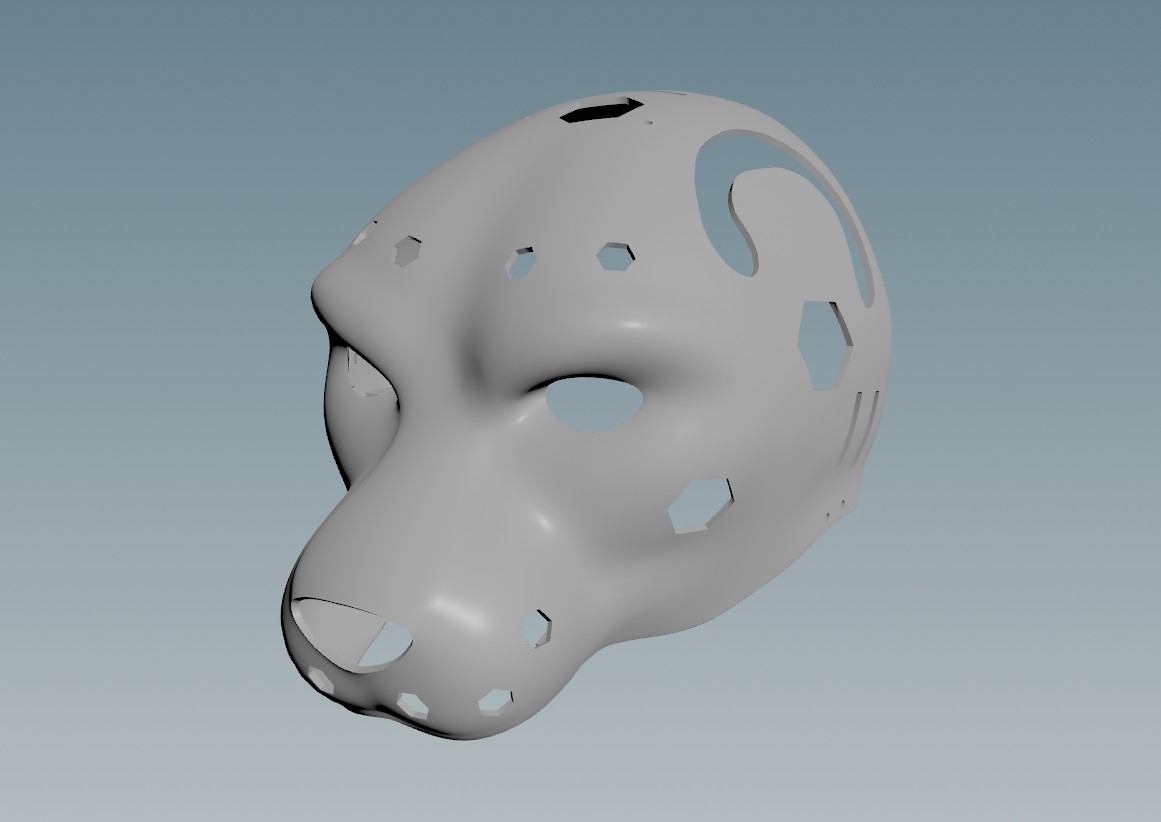Select the leftmost hexagonal hole under the muzzle

coord(323,679)
